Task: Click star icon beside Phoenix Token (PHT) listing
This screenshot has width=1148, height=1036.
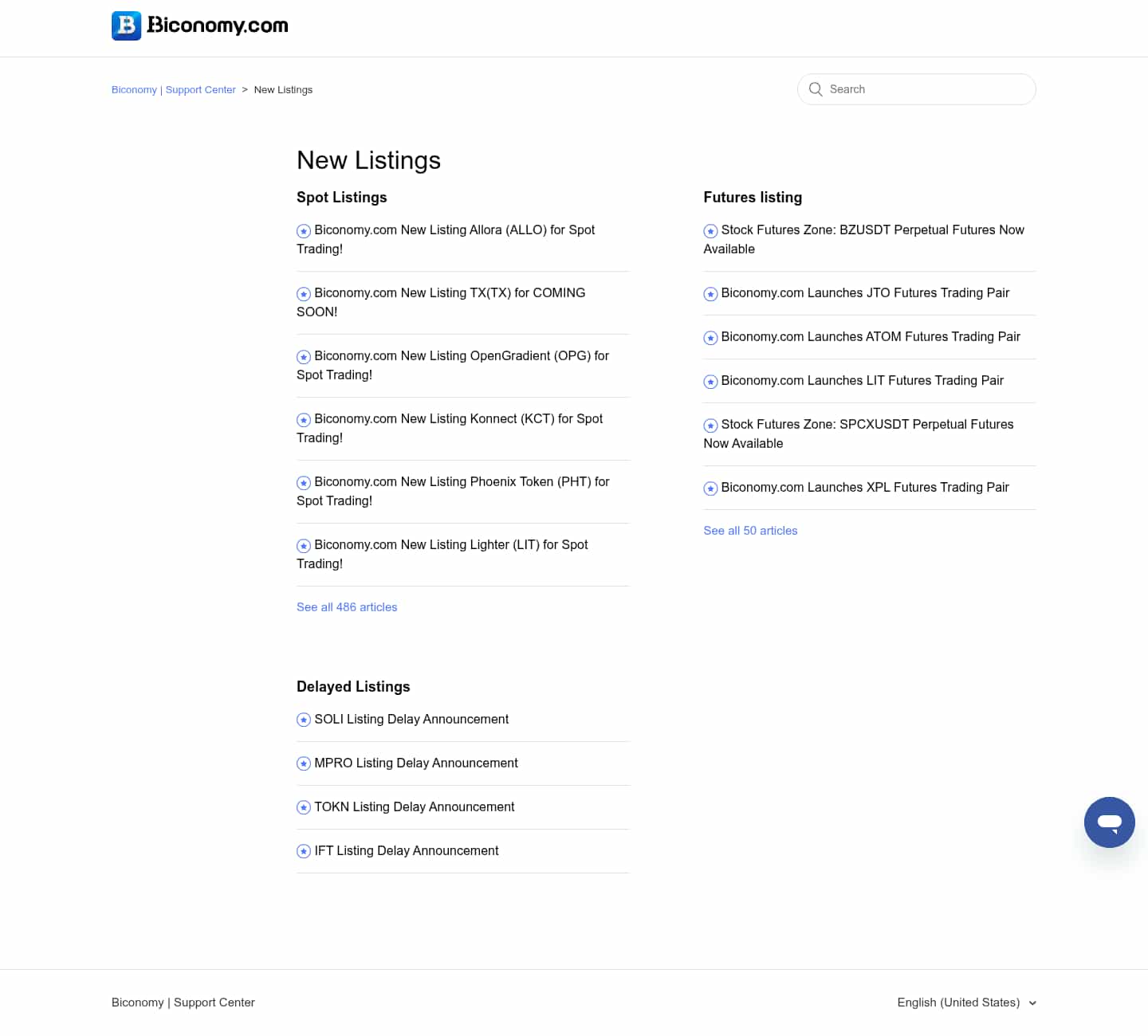Action: point(304,483)
